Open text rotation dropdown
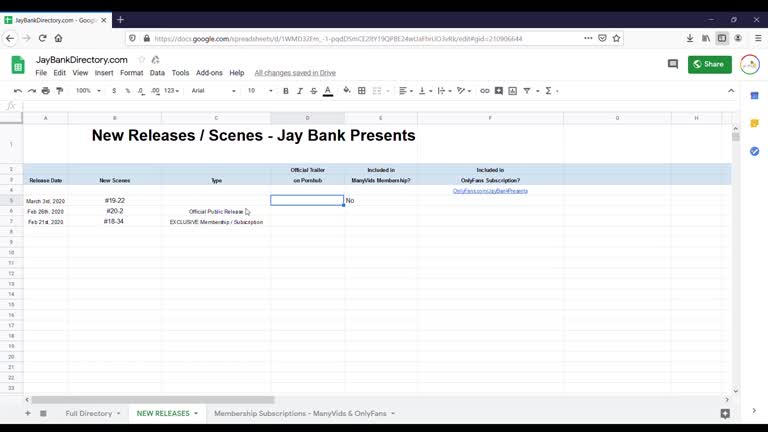 (463, 91)
